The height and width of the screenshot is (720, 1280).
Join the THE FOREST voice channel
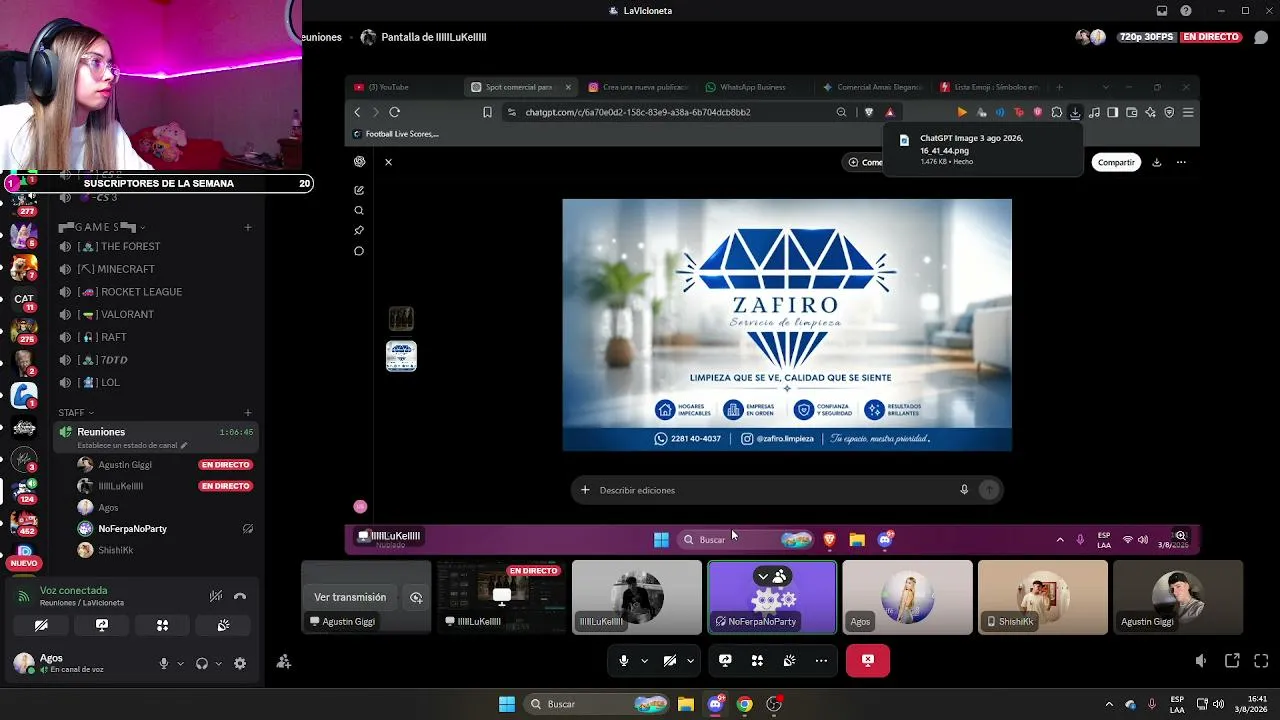(x=157, y=246)
